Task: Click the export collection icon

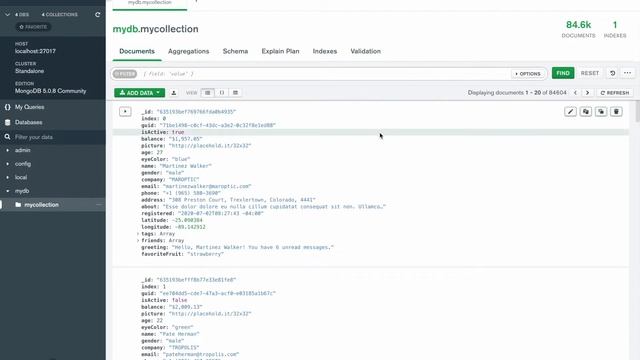Action: point(174,93)
